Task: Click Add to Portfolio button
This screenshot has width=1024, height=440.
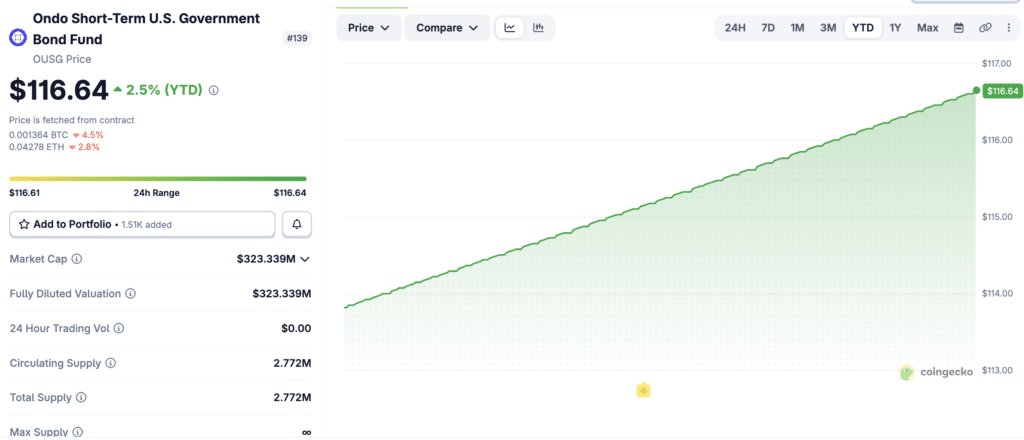Action: (142, 225)
